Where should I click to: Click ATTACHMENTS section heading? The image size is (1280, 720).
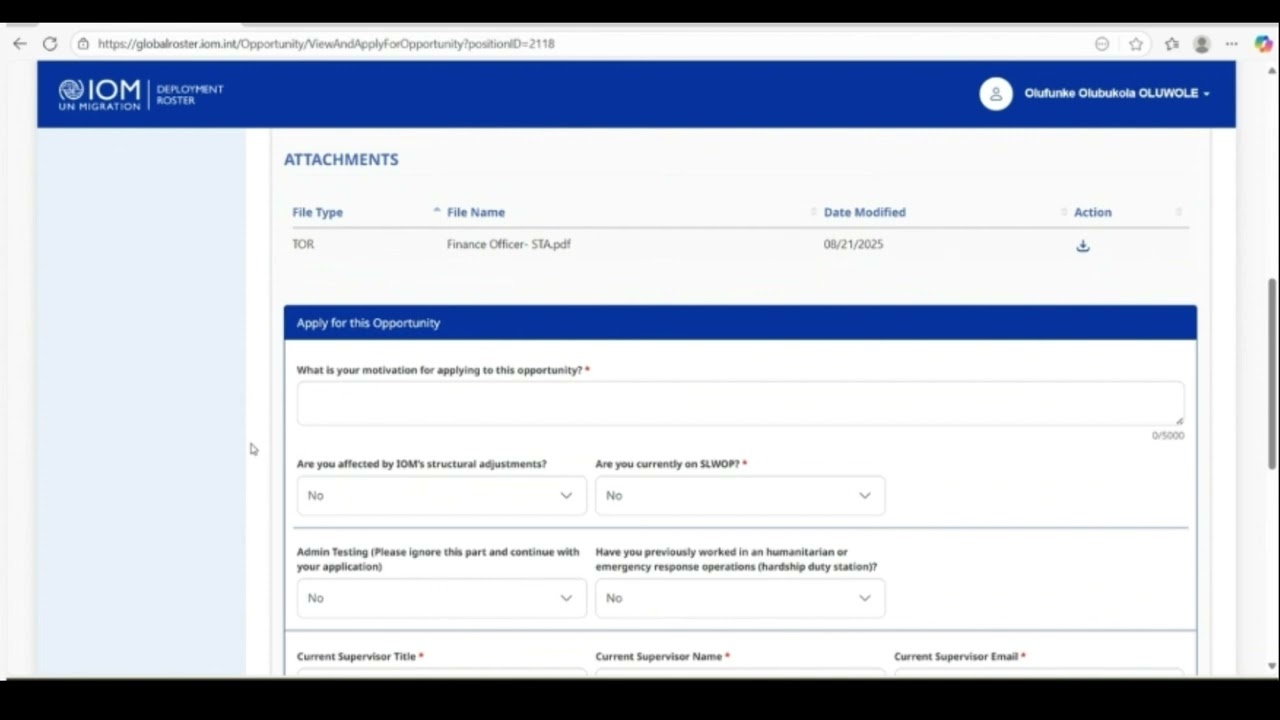[x=341, y=159]
